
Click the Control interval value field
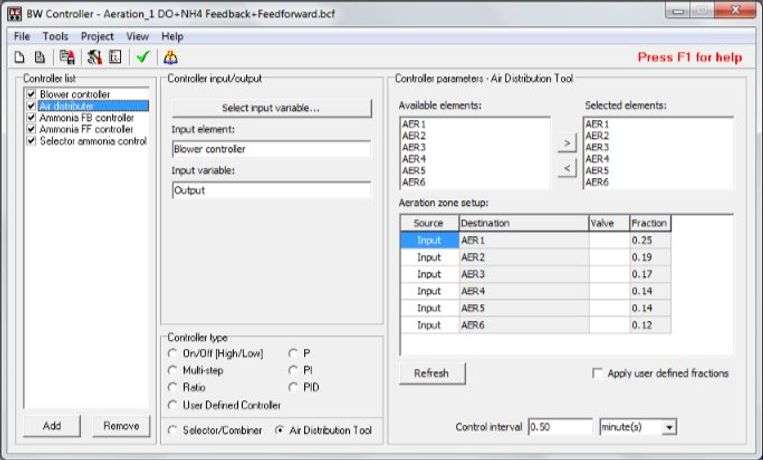tap(560, 427)
